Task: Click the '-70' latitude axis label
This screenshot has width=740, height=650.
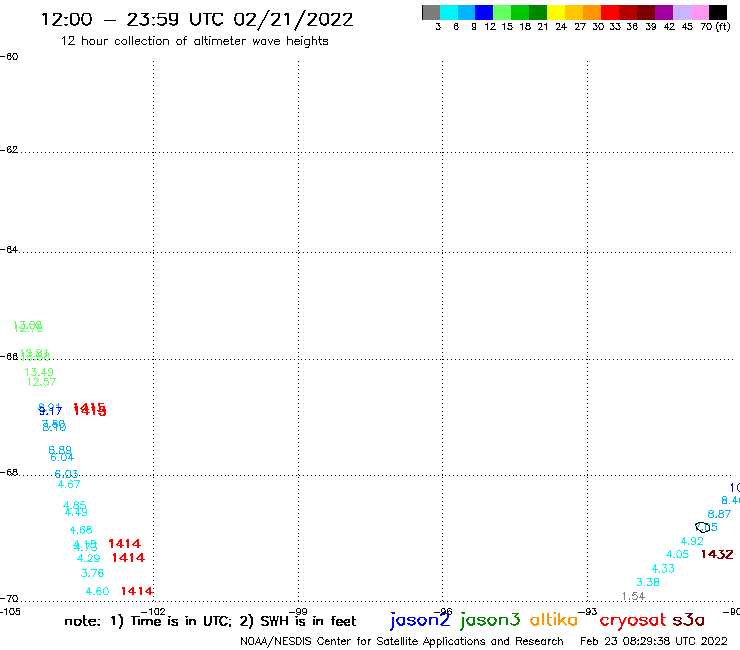Action: point(9,599)
